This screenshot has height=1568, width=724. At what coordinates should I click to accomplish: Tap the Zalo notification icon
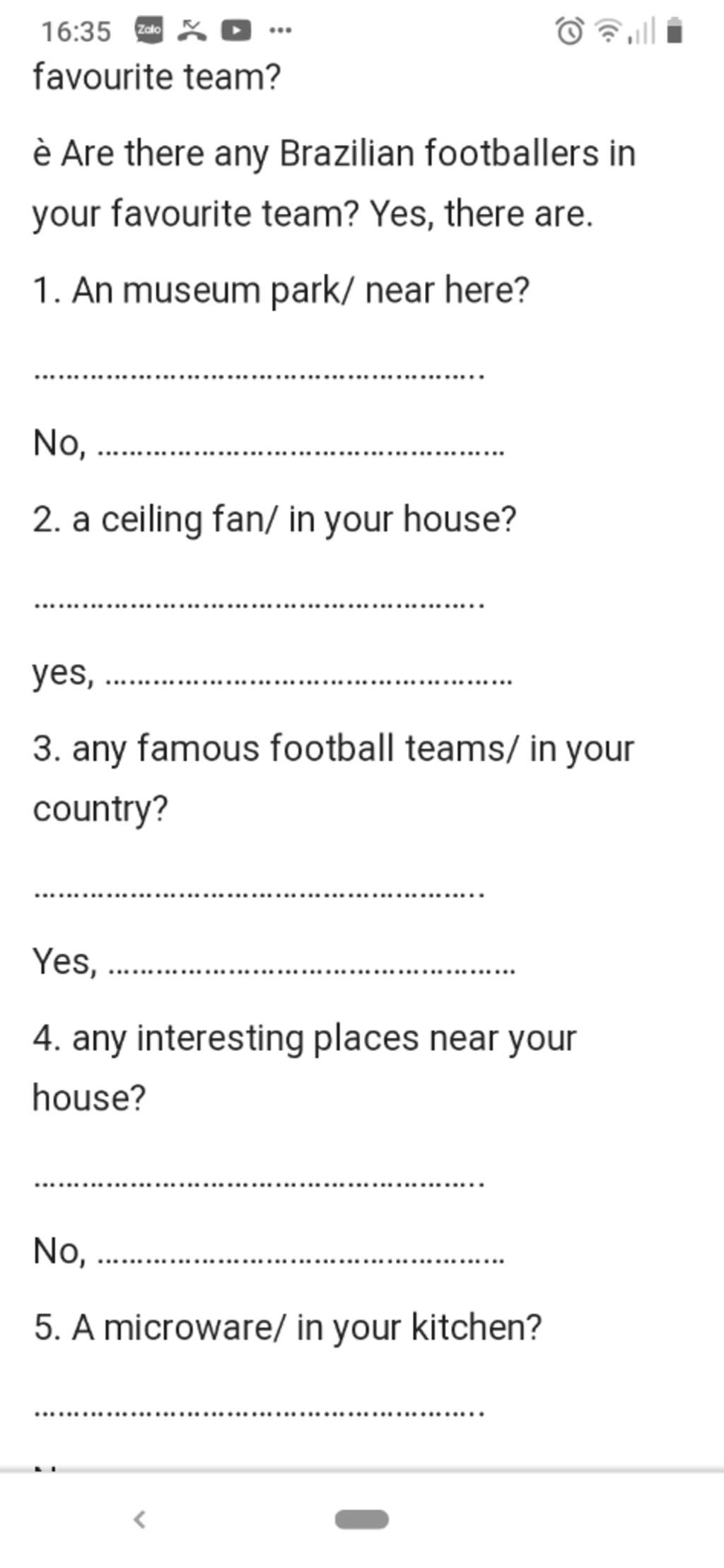[148, 30]
